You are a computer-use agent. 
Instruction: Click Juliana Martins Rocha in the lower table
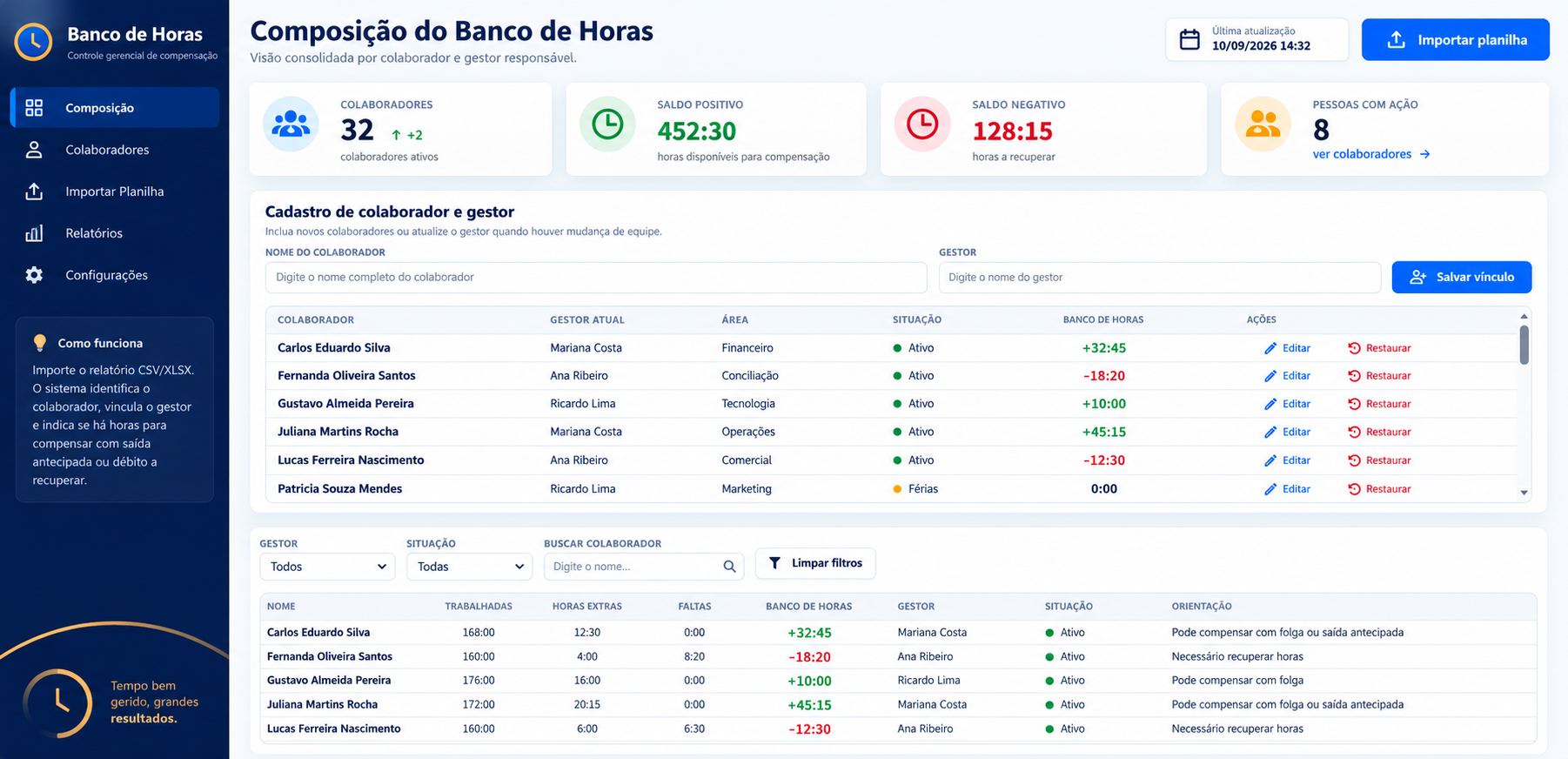tap(322, 705)
